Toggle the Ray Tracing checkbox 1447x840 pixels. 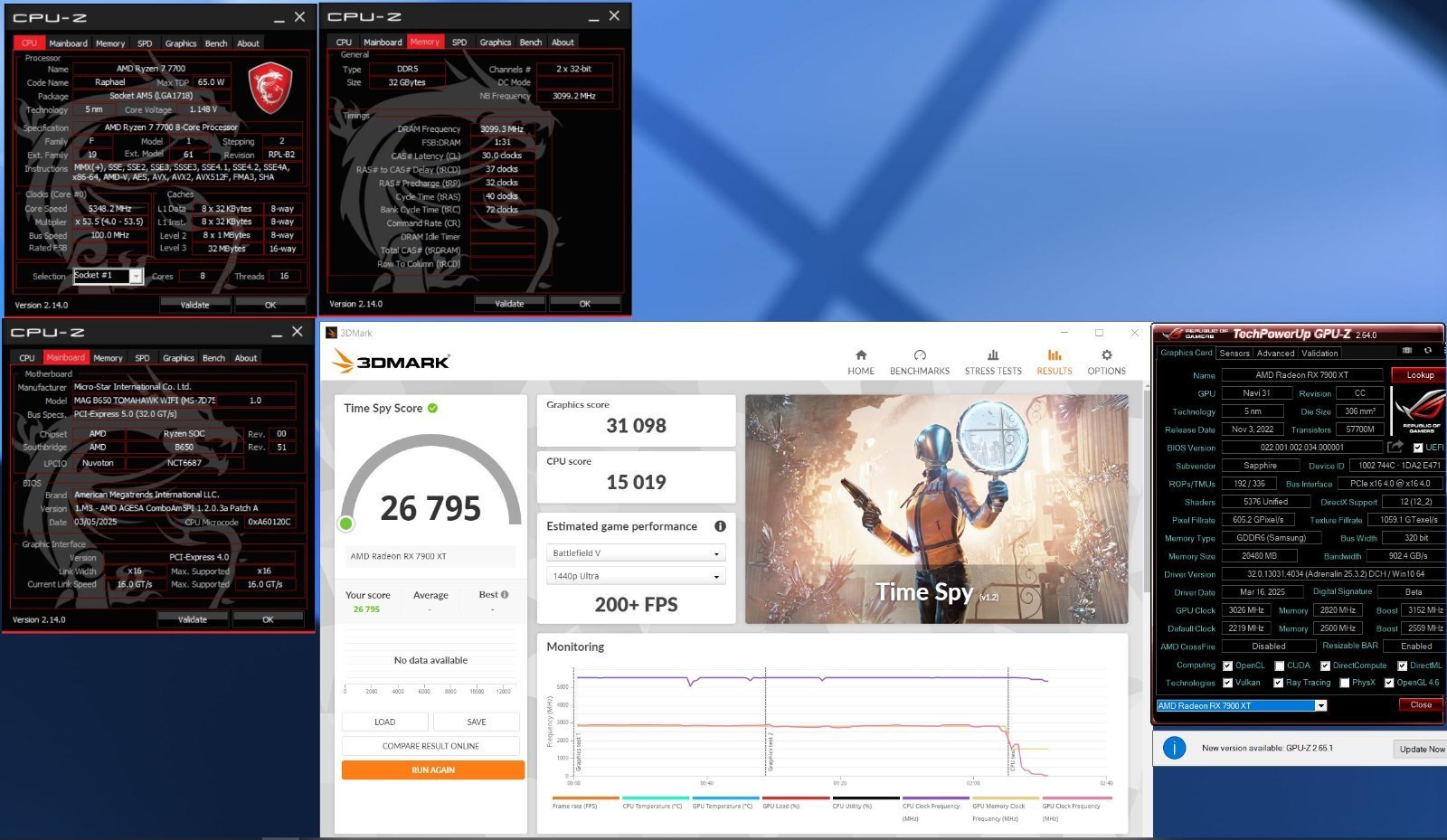coord(1278,683)
